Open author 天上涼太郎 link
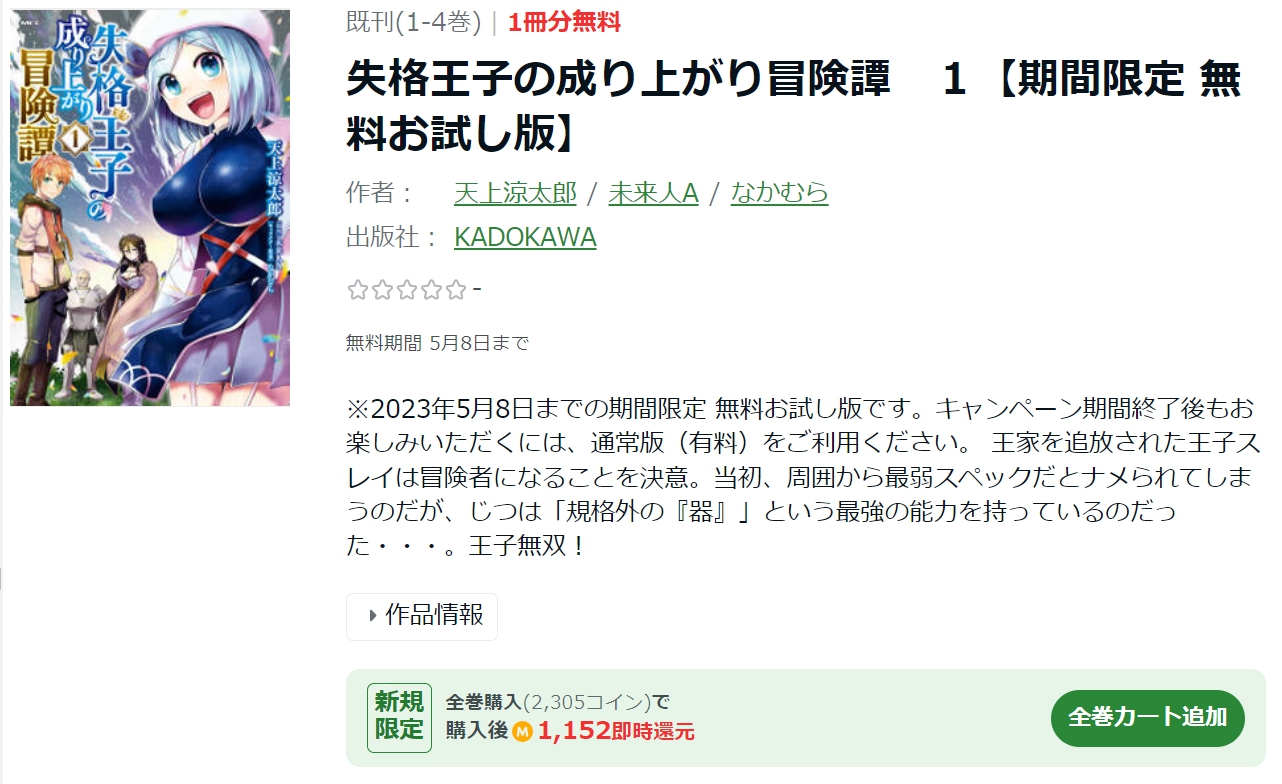Screen dimensions: 1282x784 (x=515, y=193)
